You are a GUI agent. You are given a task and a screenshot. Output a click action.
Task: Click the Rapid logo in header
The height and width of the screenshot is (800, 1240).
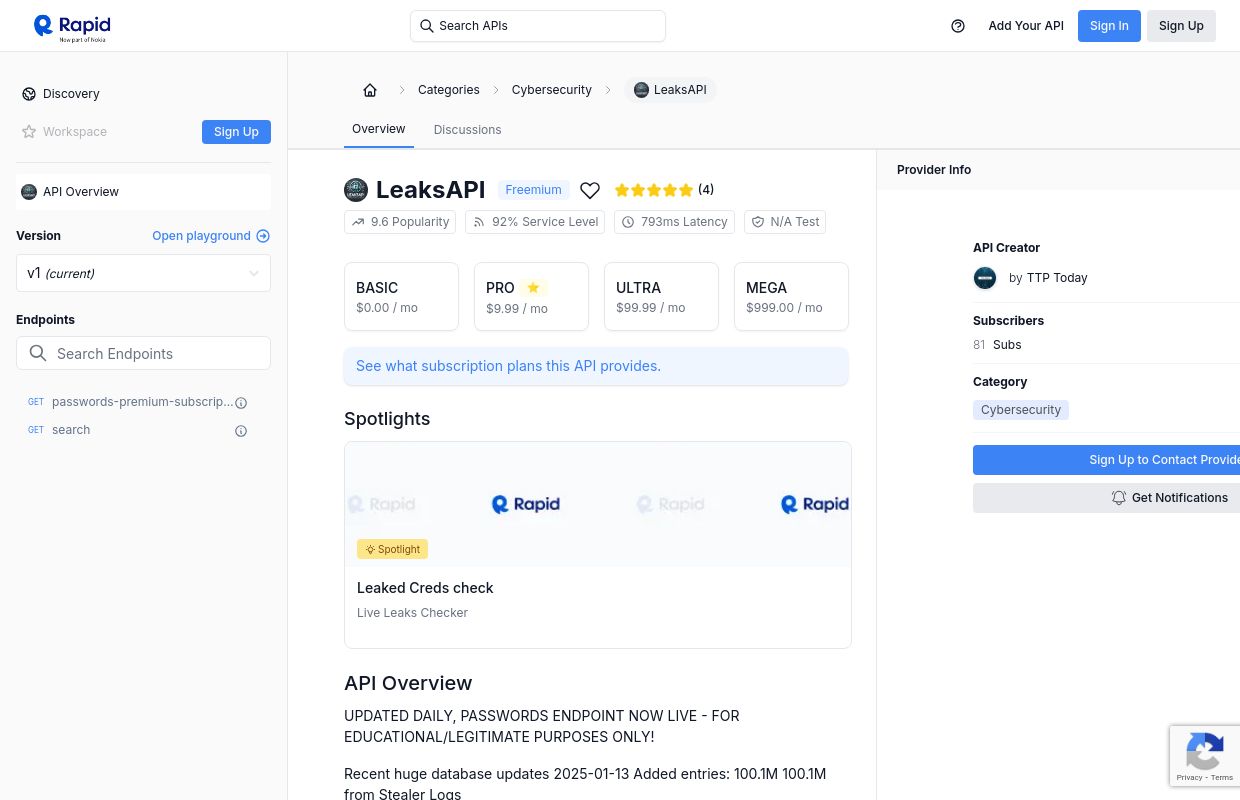click(72, 27)
